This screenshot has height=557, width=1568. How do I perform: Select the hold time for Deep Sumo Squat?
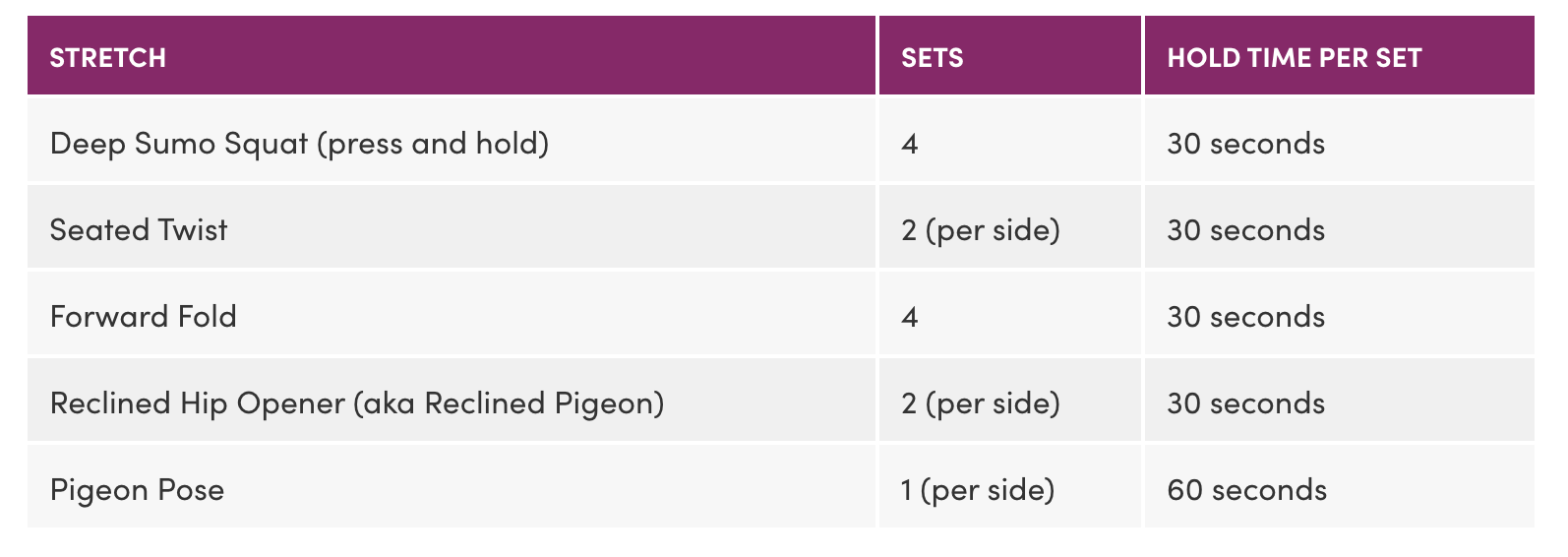pyautogui.click(x=1245, y=145)
